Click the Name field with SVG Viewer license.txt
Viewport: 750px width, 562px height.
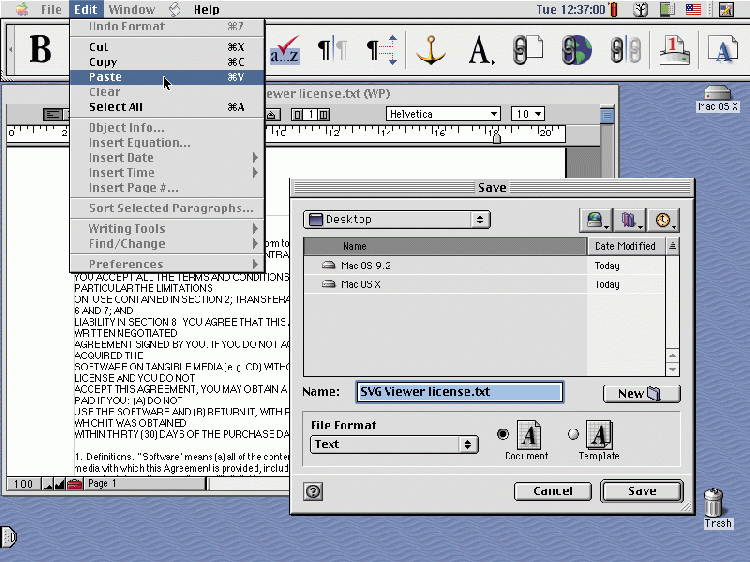pos(460,392)
